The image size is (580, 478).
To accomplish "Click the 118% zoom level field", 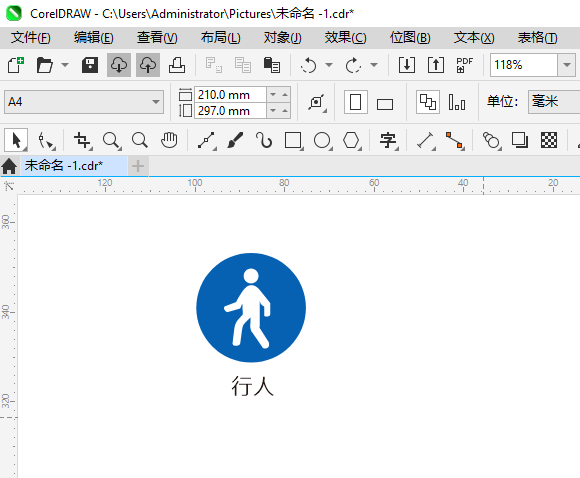I will [x=524, y=65].
